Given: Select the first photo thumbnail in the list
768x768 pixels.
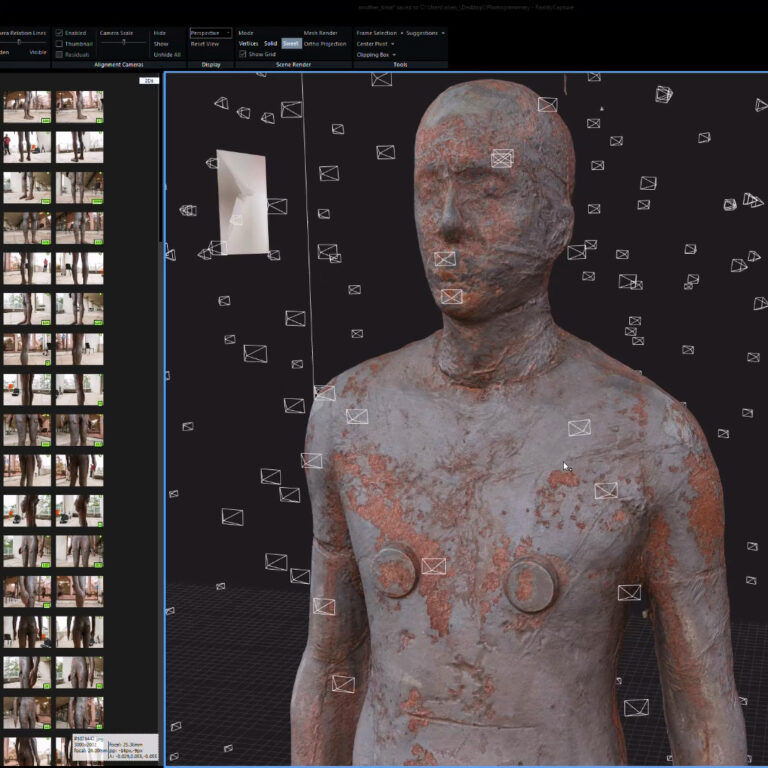Looking at the screenshot, I should click(27, 106).
